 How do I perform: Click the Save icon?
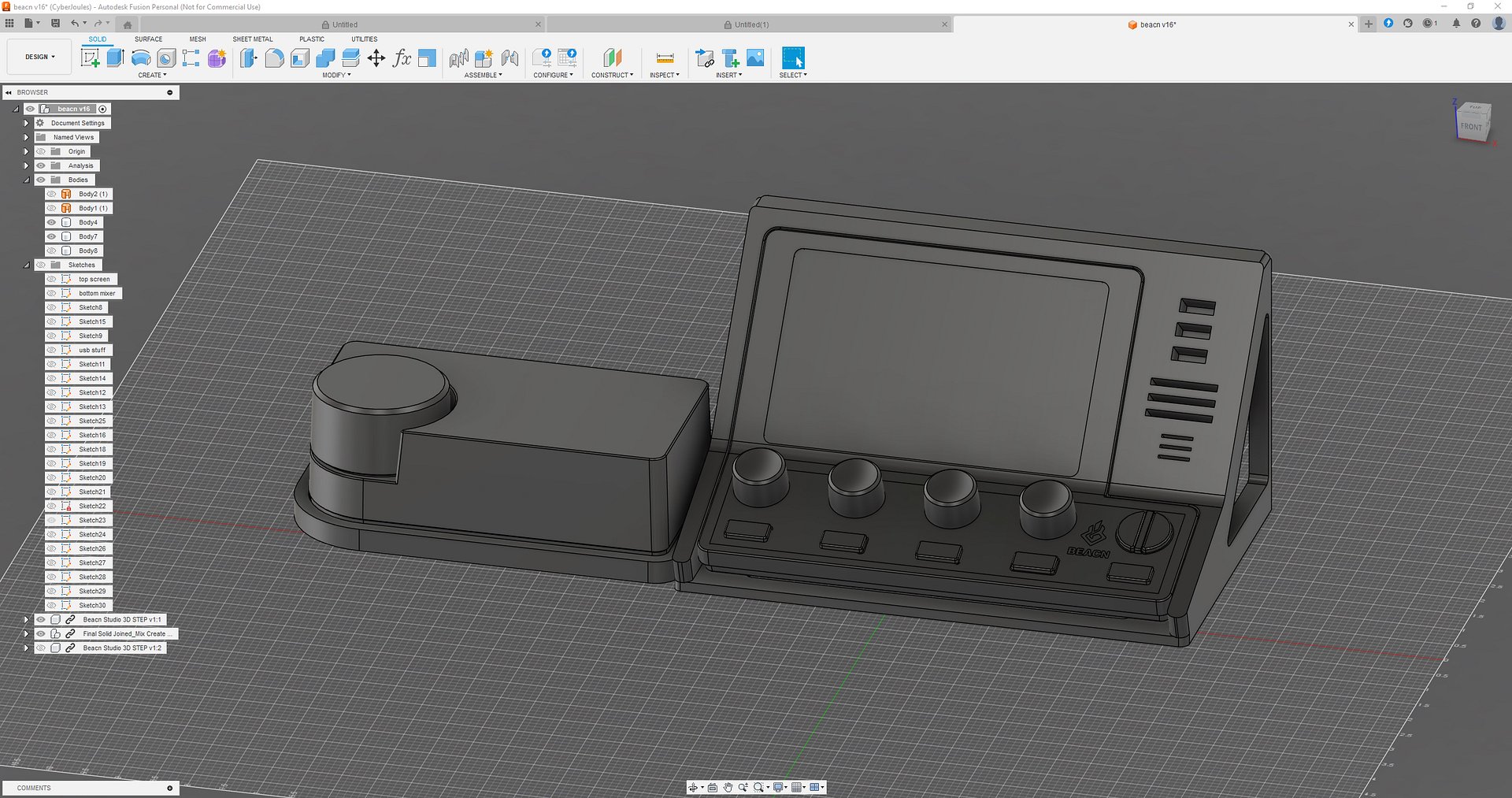pos(55,24)
